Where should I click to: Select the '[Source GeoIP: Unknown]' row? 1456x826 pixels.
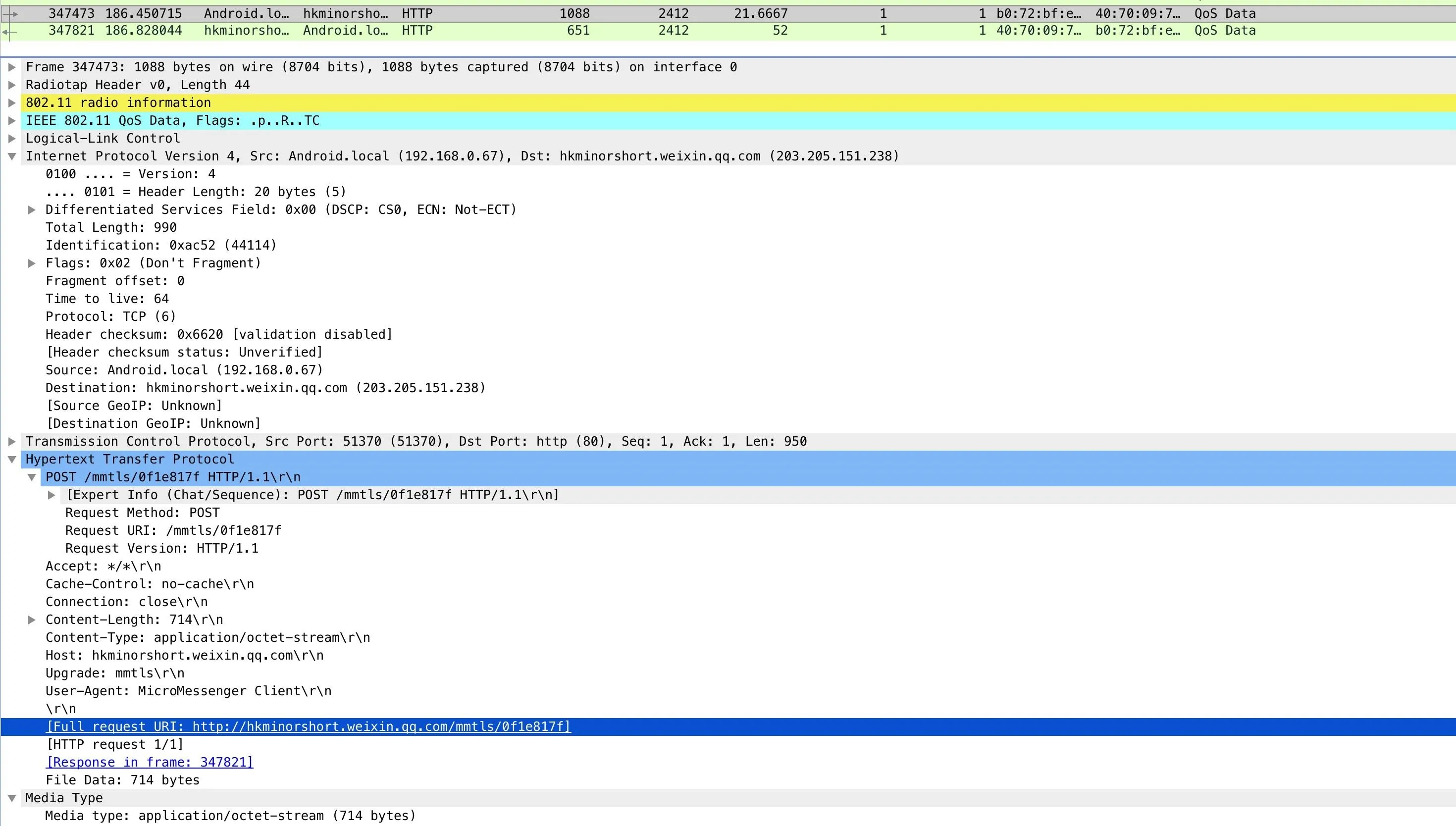(x=134, y=406)
